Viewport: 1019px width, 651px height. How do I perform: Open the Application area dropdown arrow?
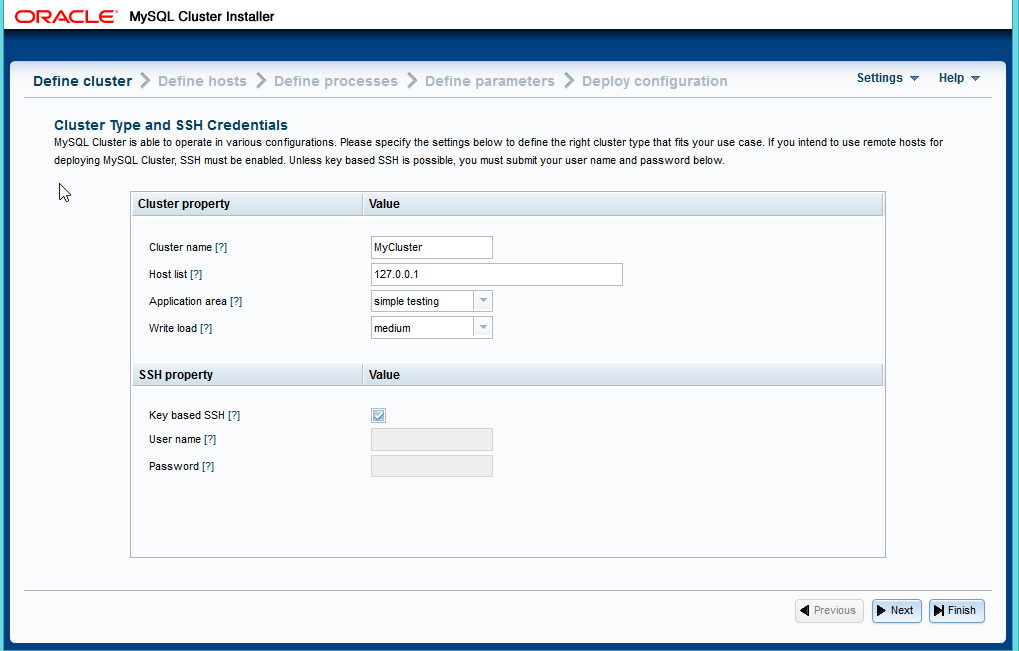point(483,301)
